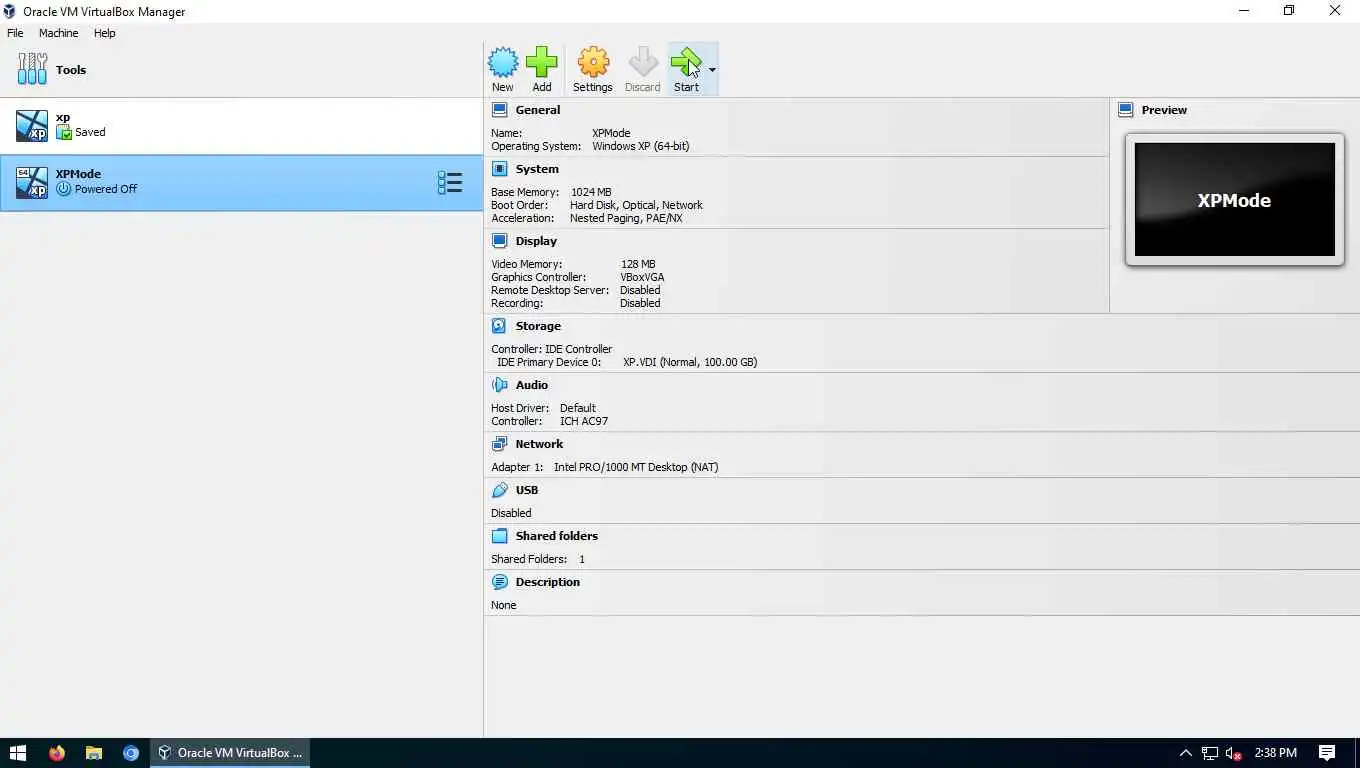Image resolution: width=1360 pixels, height=768 pixels.
Task: Click the Remote Desktop Server Disabled value
Action: pyautogui.click(x=640, y=290)
